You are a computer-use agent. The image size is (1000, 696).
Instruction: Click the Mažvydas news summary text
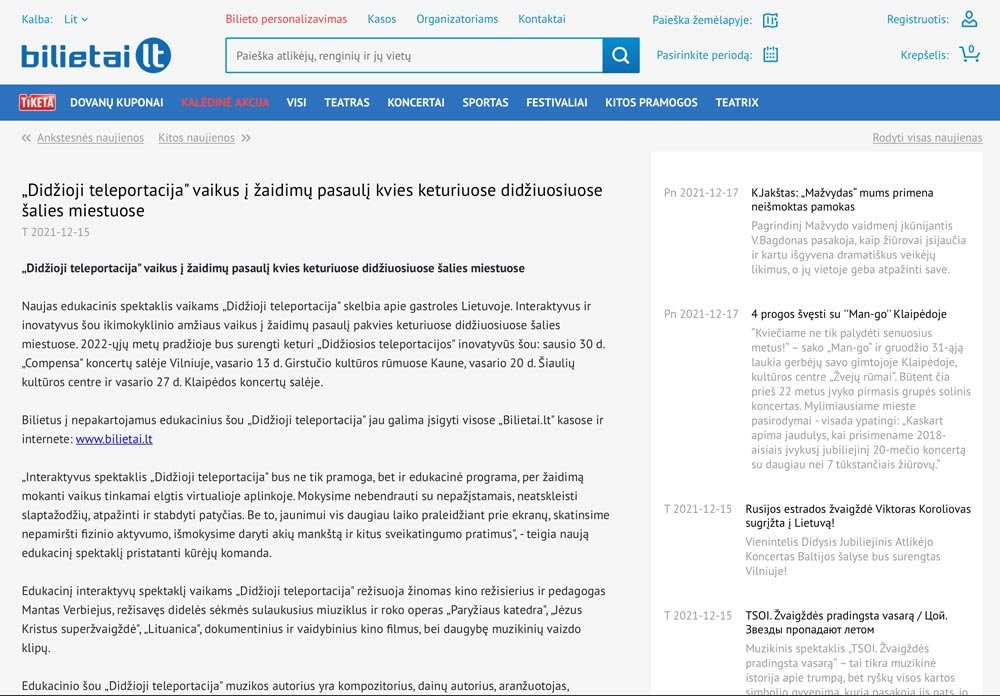pyautogui.click(x=858, y=248)
